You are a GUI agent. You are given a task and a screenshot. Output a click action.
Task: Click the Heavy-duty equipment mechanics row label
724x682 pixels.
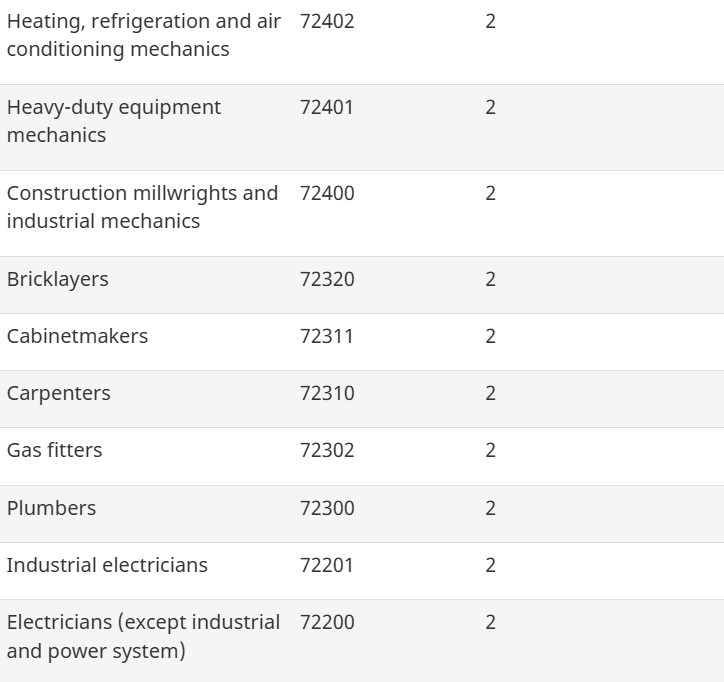click(114, 121)
